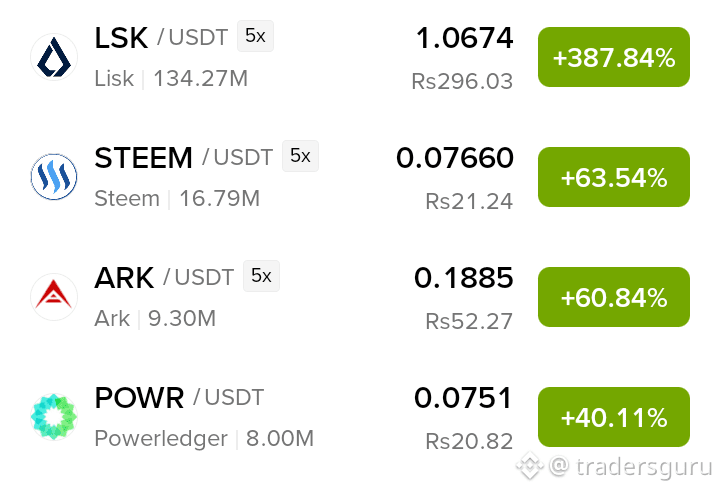Open the STEEM / USDT pair name
This screenshot has width=720, height=491.
point(184,158)
